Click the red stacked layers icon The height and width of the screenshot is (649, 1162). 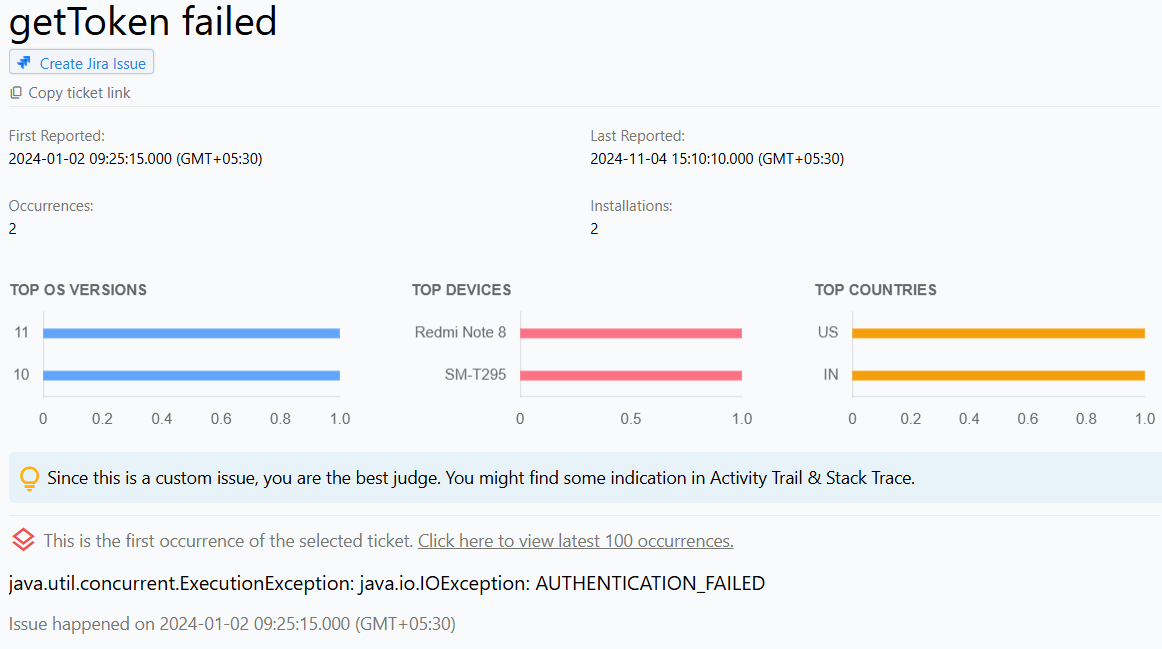pyautogui.click(x=23, y=541)
